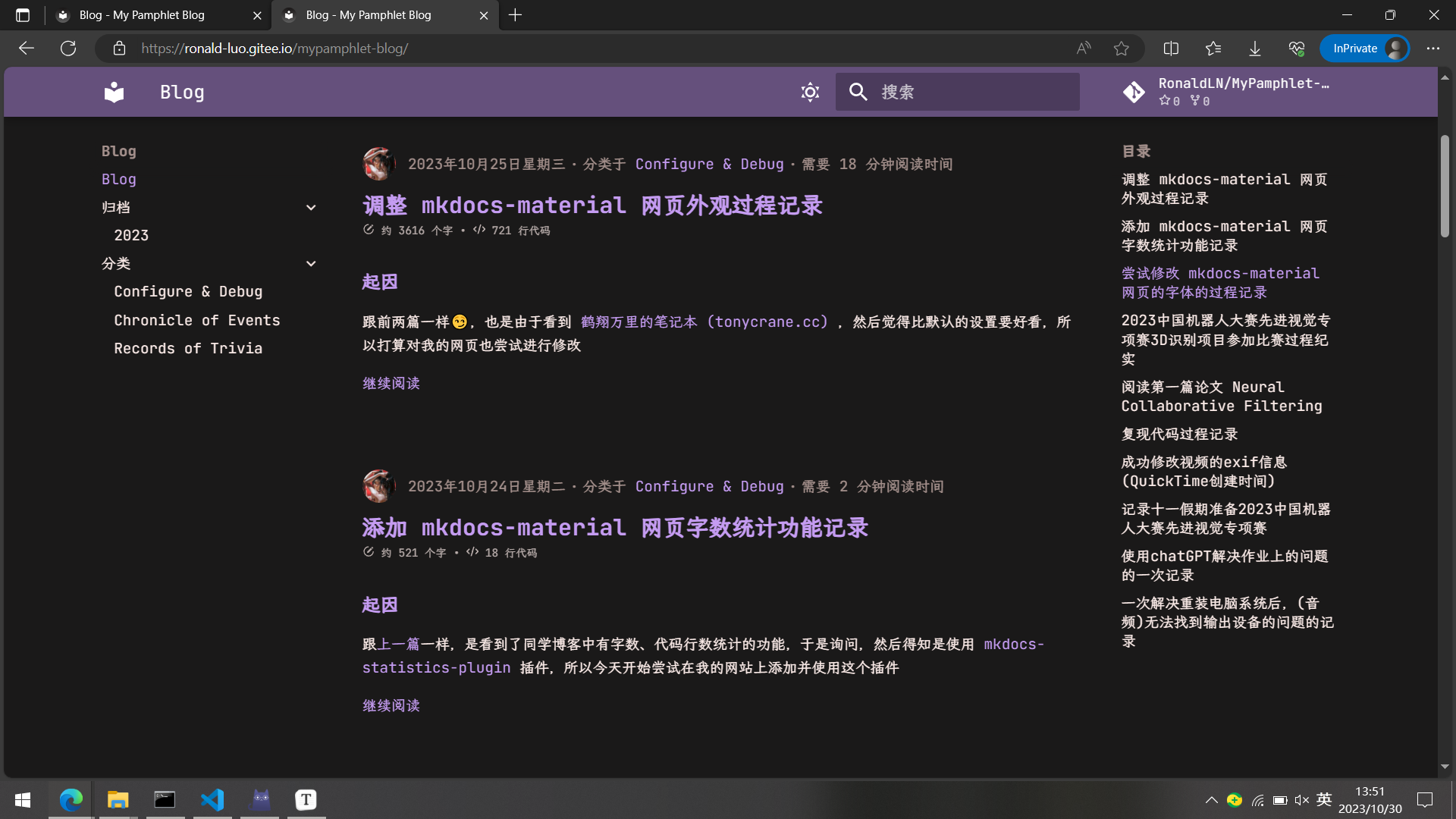Click InPrivate profile toggle button
This screenshot has width=1456, height=819.
point(1365,49)
